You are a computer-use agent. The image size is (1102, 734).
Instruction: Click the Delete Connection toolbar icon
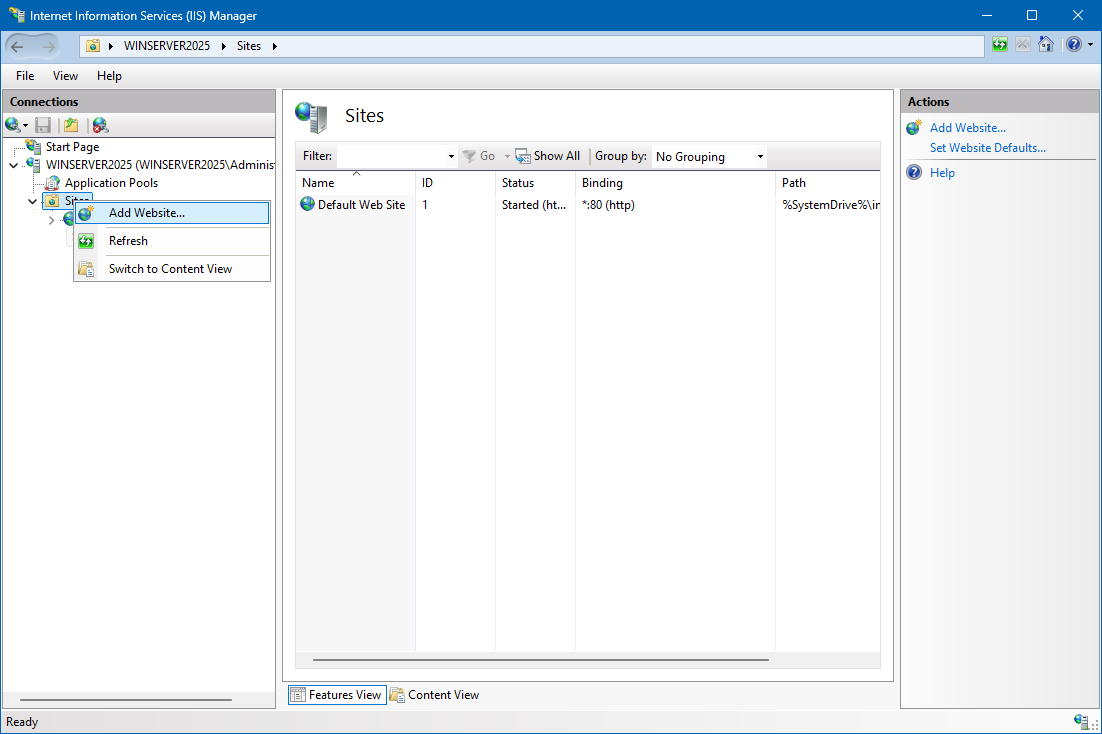click(x=100, y=125)
